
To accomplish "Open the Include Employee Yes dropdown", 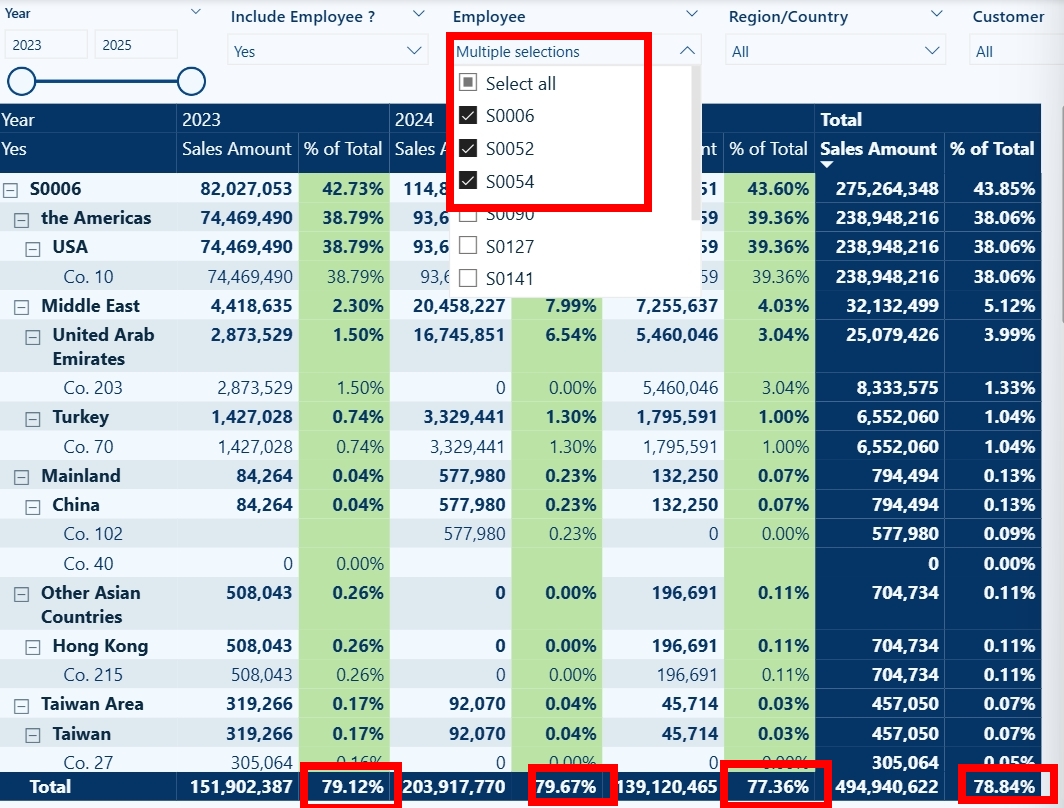I will [x=327, y=52].
